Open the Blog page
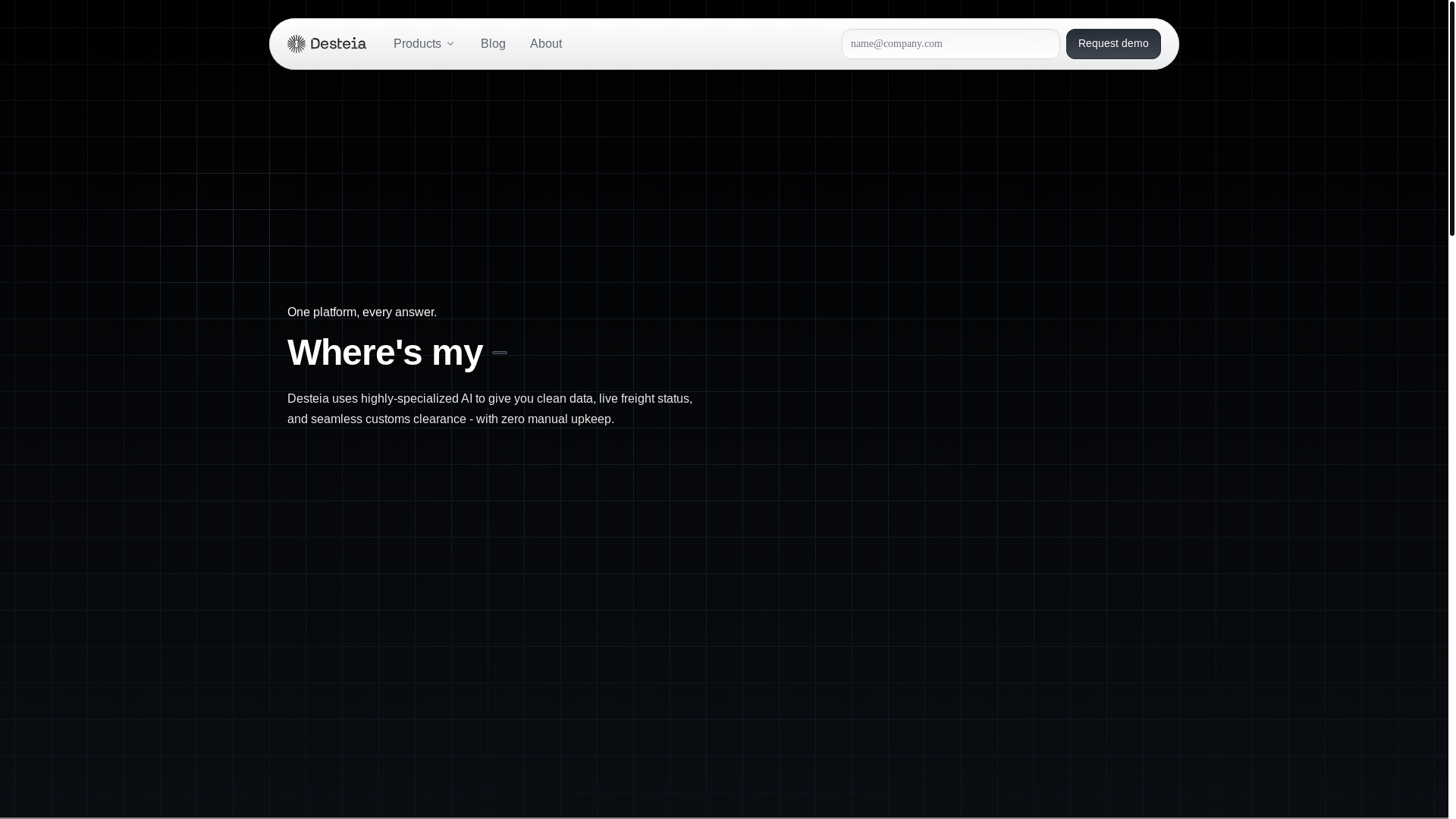Image resolution: width=1456 pixels, height=819 pixels. 493,44
